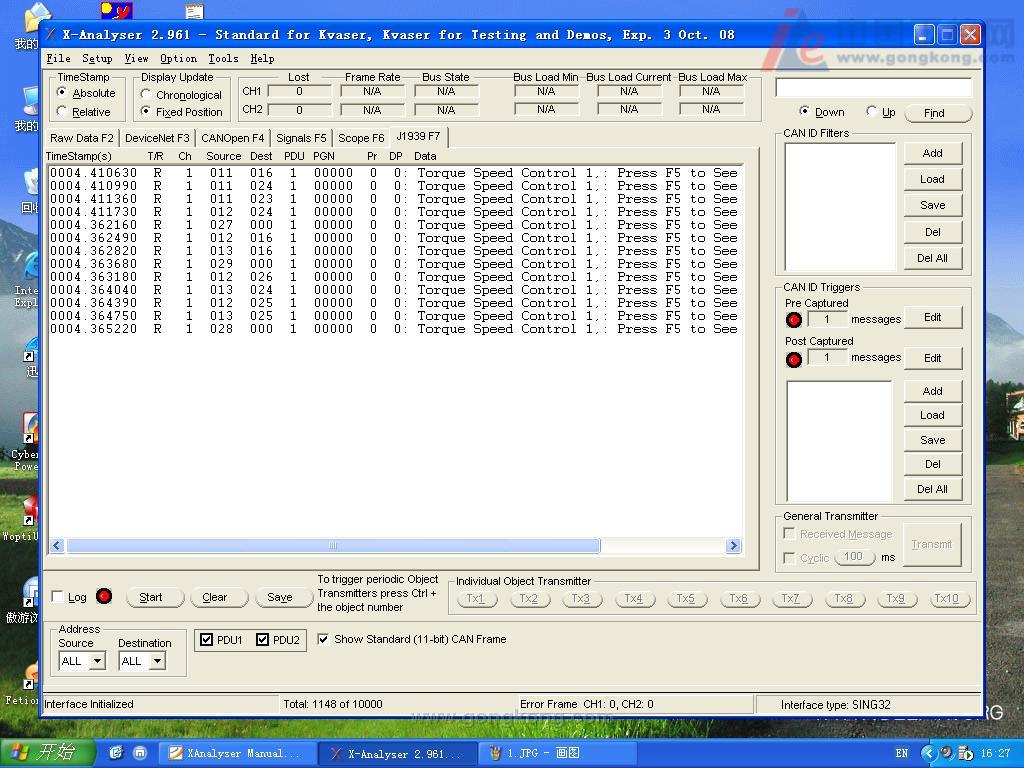1024x768 pixels.
Task: Enable the Log checkbox
Action: tap(58, 597)
